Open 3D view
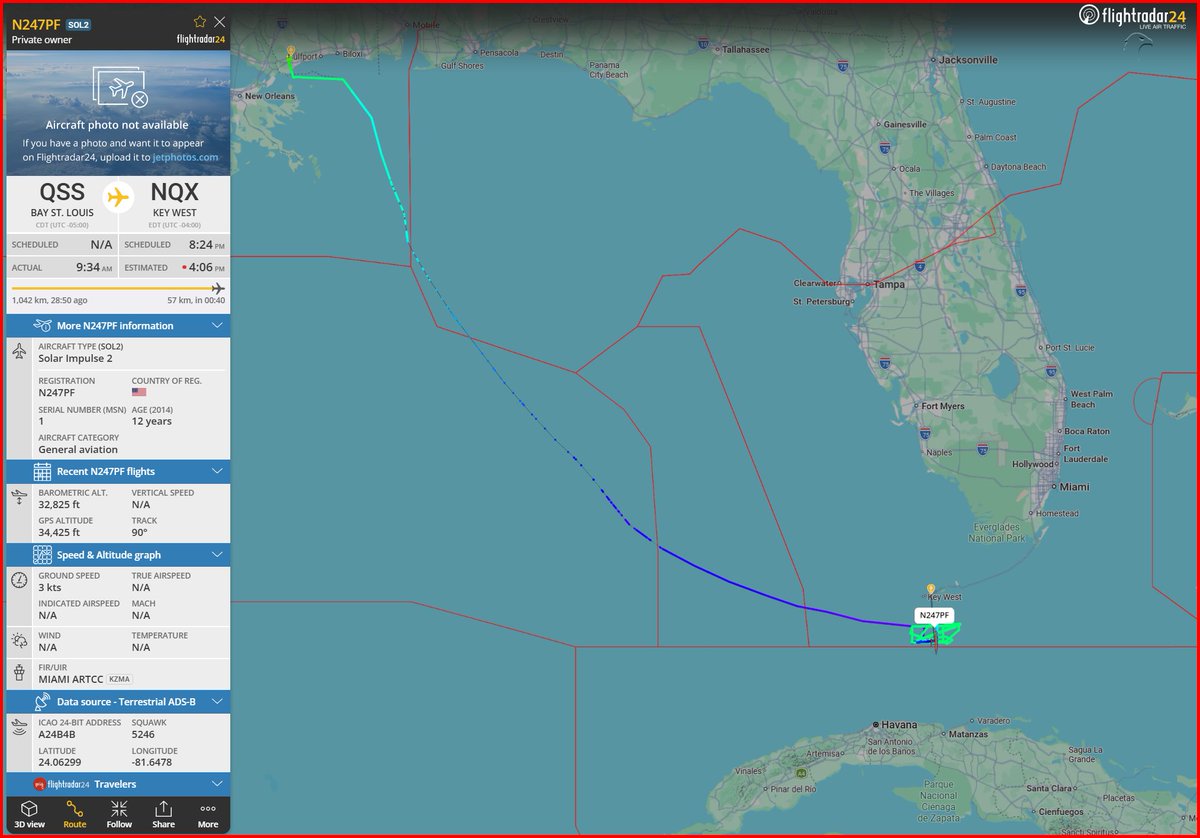This screenshot has height=838, width=1200. (x=29, y=814)
